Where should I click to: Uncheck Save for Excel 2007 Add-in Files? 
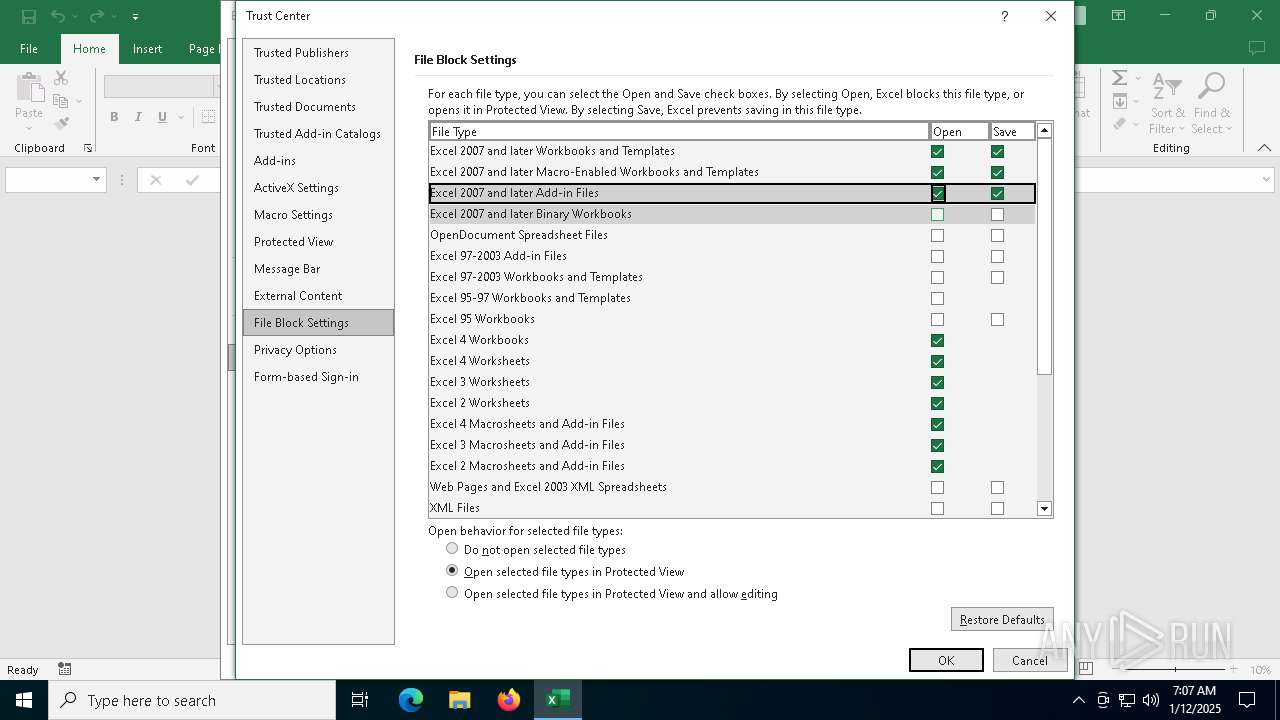tap(997, 194)
